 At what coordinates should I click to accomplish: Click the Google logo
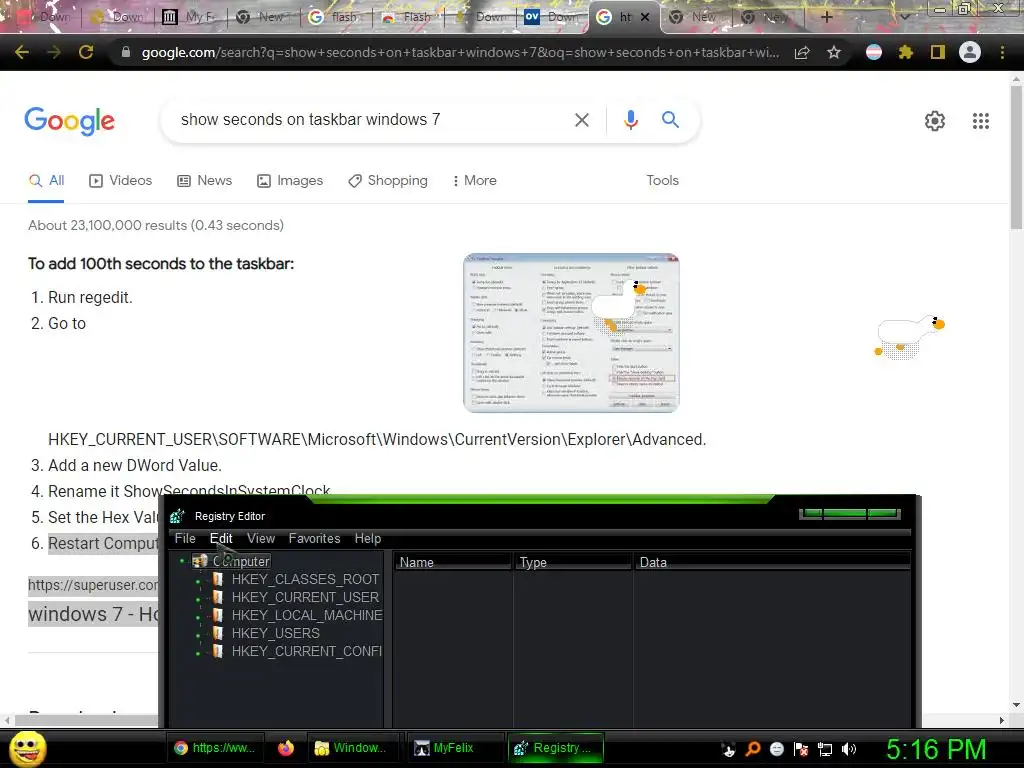pyautogui.click(x=69, y=121)
